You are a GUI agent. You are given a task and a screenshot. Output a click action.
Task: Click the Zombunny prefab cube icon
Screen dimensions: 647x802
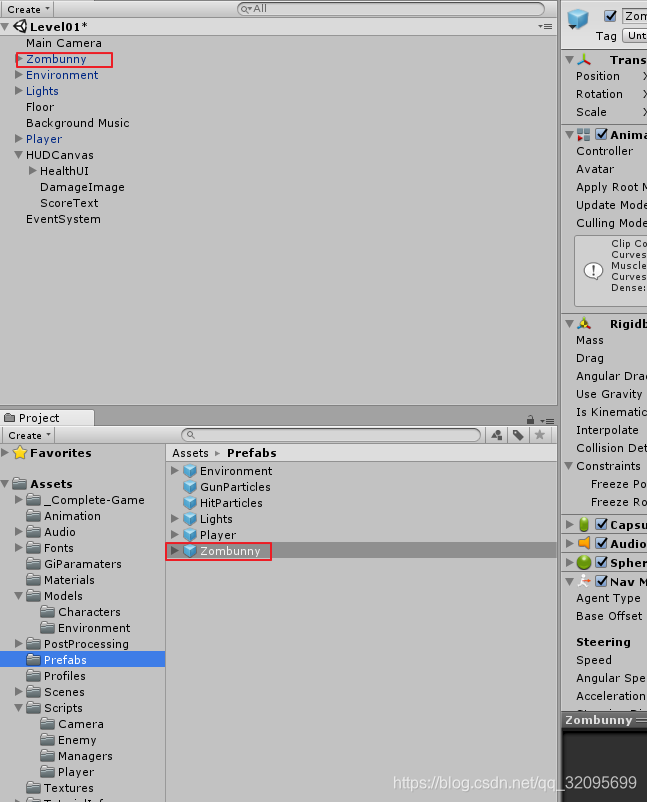point(190,551)
